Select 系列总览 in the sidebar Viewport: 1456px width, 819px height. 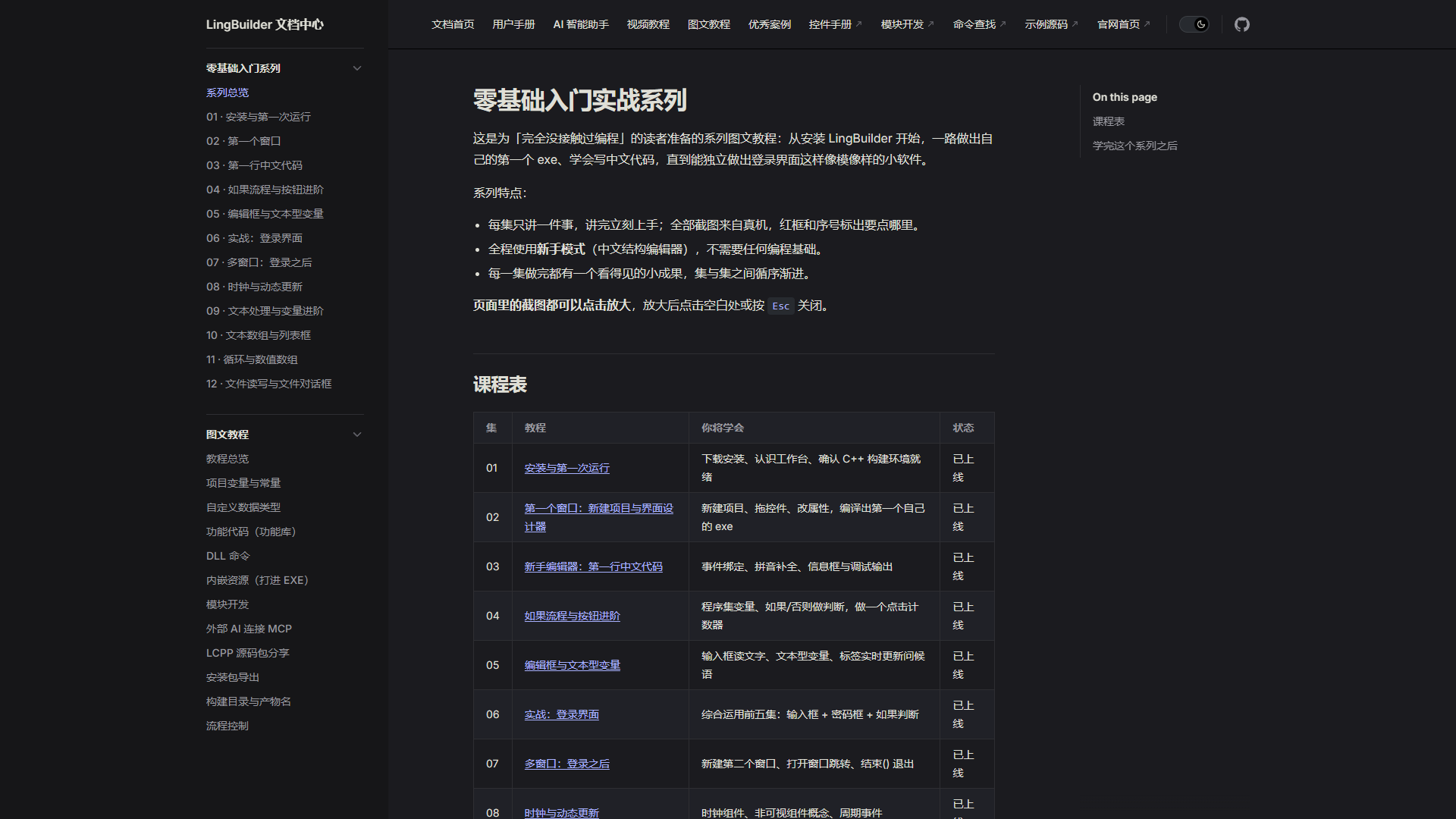227,93
